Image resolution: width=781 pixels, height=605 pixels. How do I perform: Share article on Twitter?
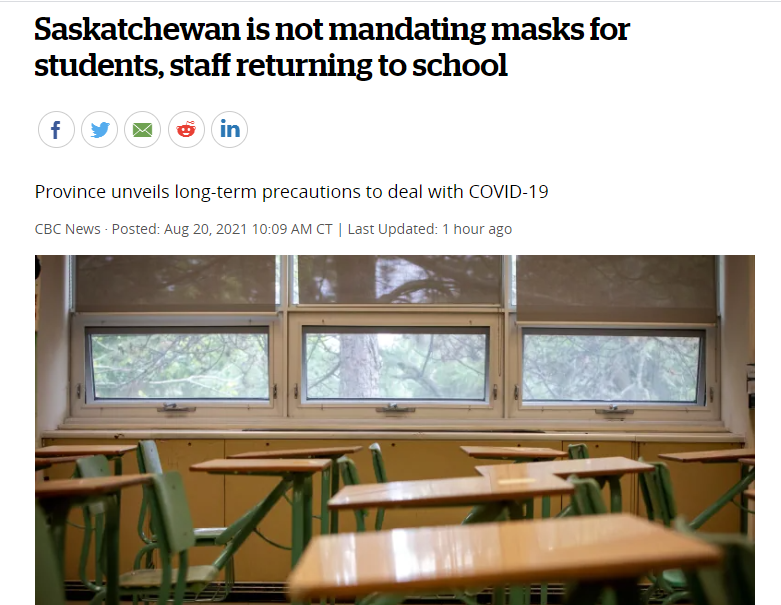point(100,129)
